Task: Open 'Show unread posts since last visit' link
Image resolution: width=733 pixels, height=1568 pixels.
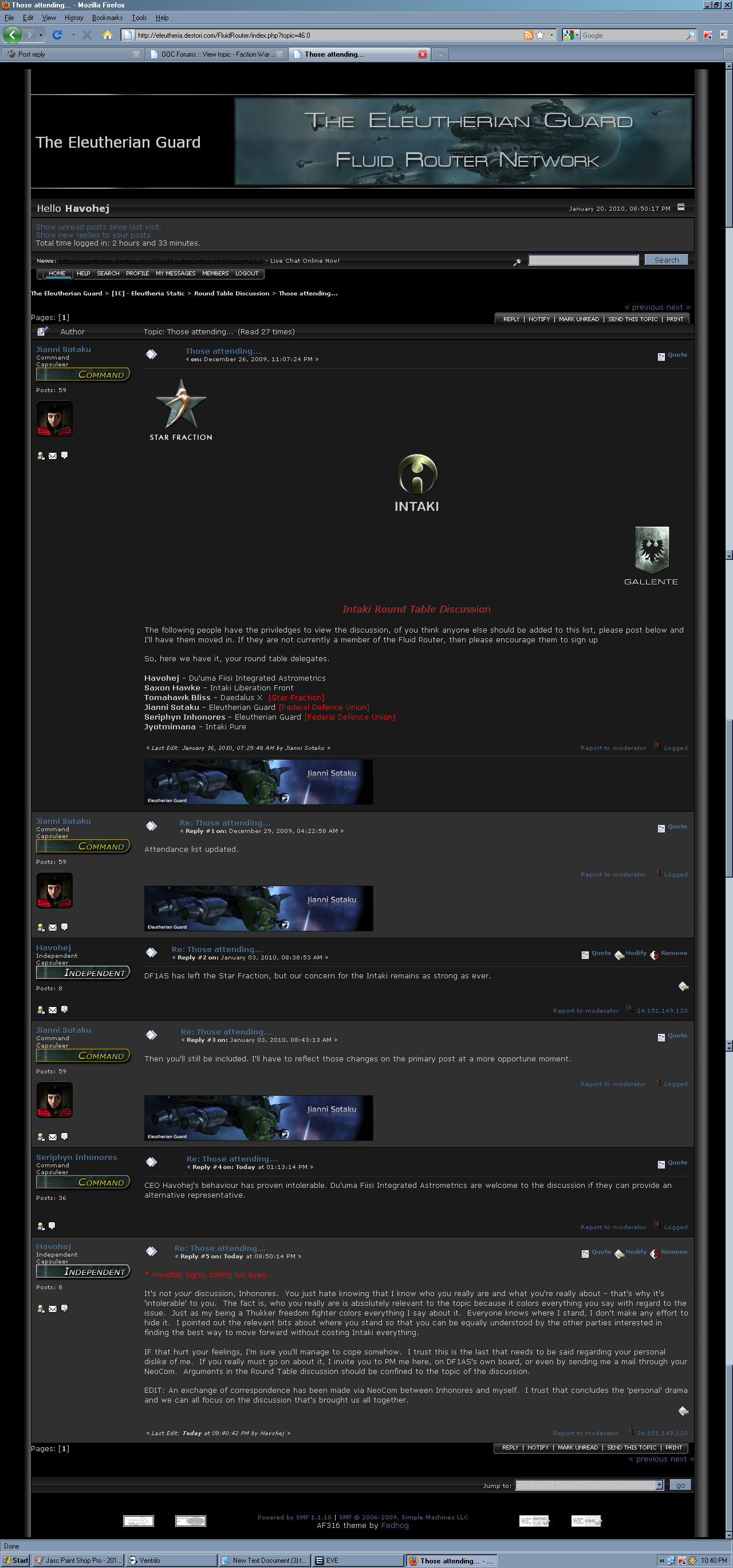Action: pos(98,227)
